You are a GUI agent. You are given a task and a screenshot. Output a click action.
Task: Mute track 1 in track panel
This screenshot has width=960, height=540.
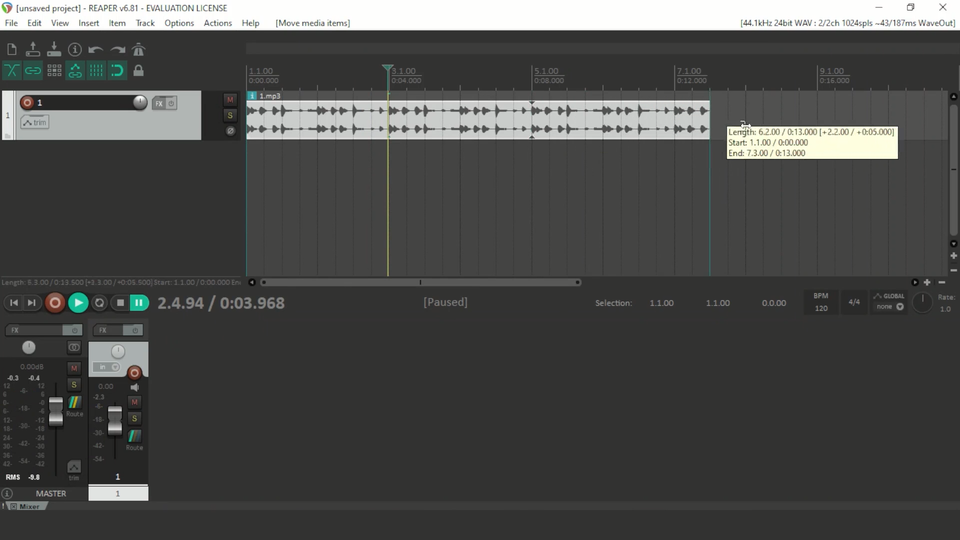tap(230, 100)
